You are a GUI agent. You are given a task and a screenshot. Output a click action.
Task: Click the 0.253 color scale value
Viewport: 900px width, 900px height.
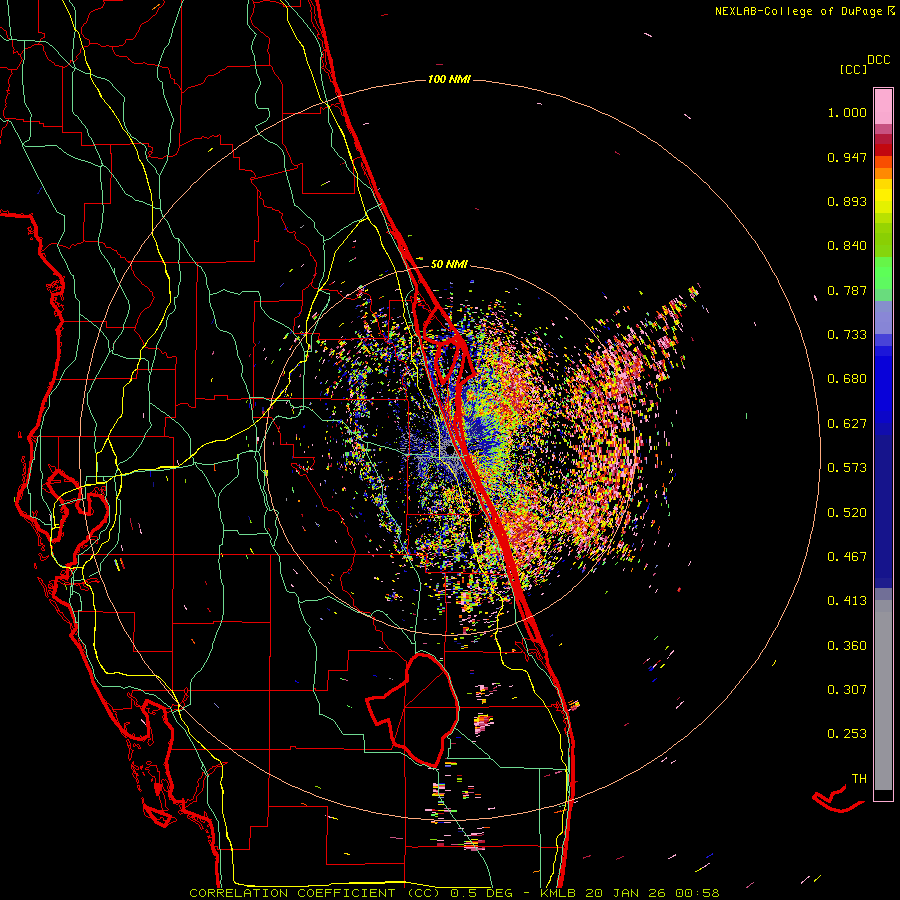click(847, 734)
